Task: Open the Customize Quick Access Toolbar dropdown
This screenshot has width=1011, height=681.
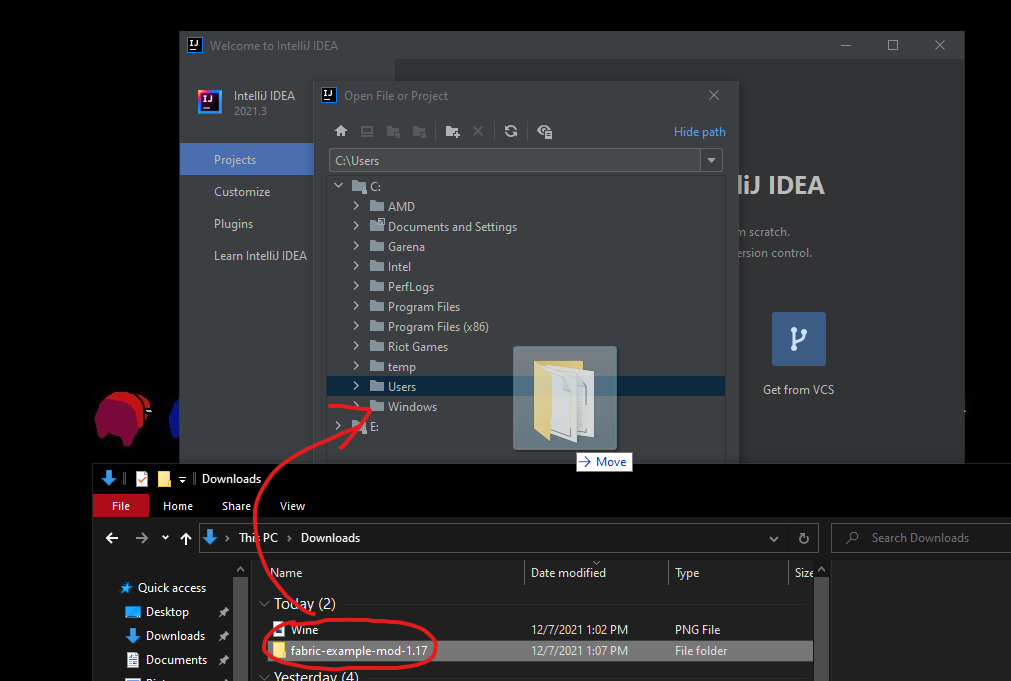Action: [x=182, y=479]
